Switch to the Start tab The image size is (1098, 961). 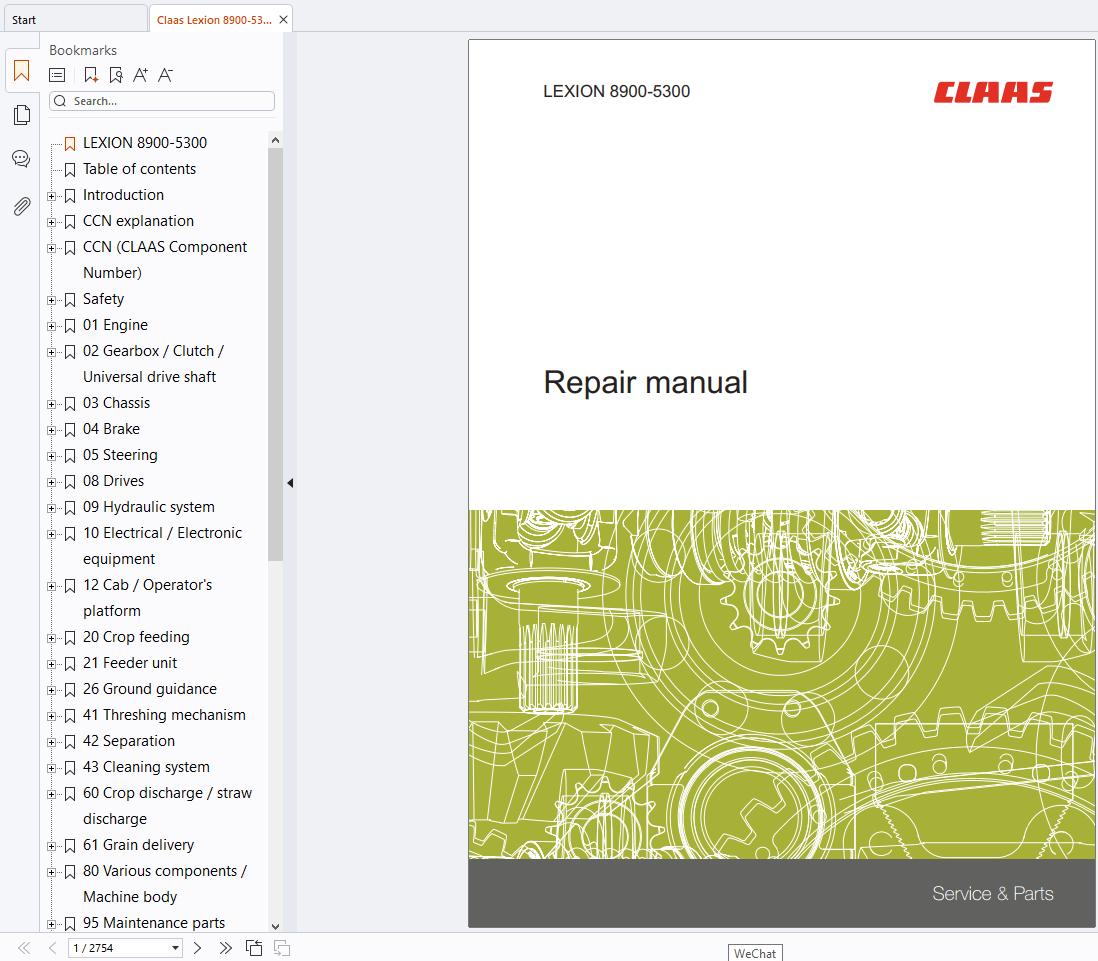[x=75, y=17]
